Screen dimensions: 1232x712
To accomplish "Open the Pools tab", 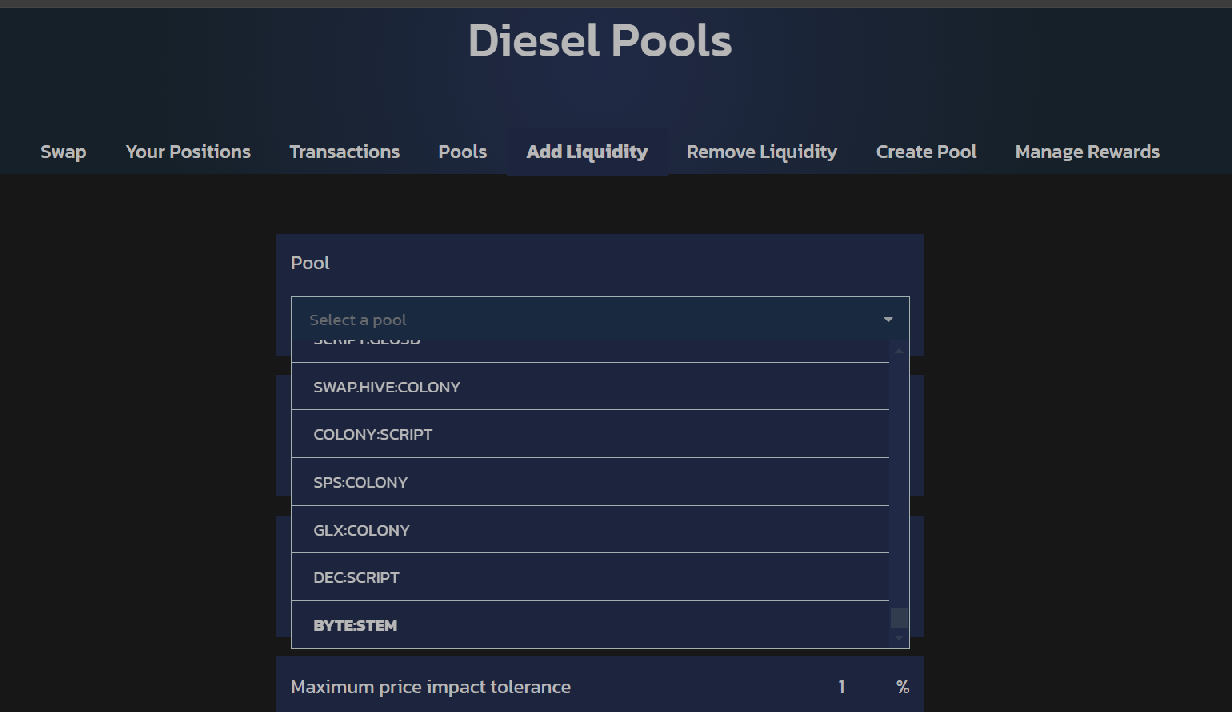I will click(x=462, y=152).
